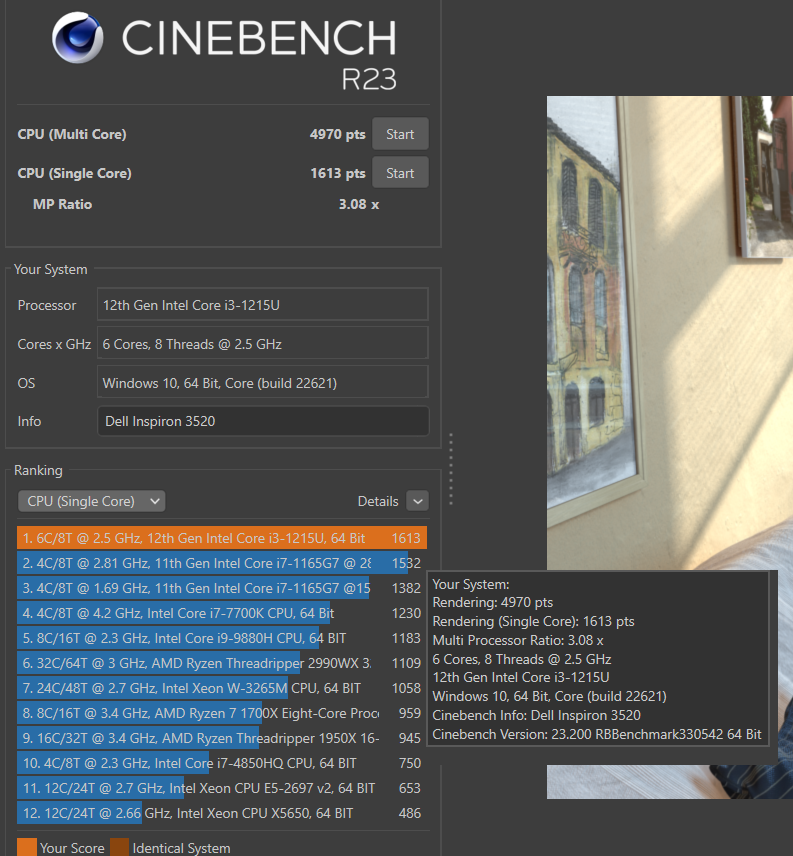Click the MP Ratio value 3.08 x
This screenshot has width=793, height=856.
tap(359, 204)
